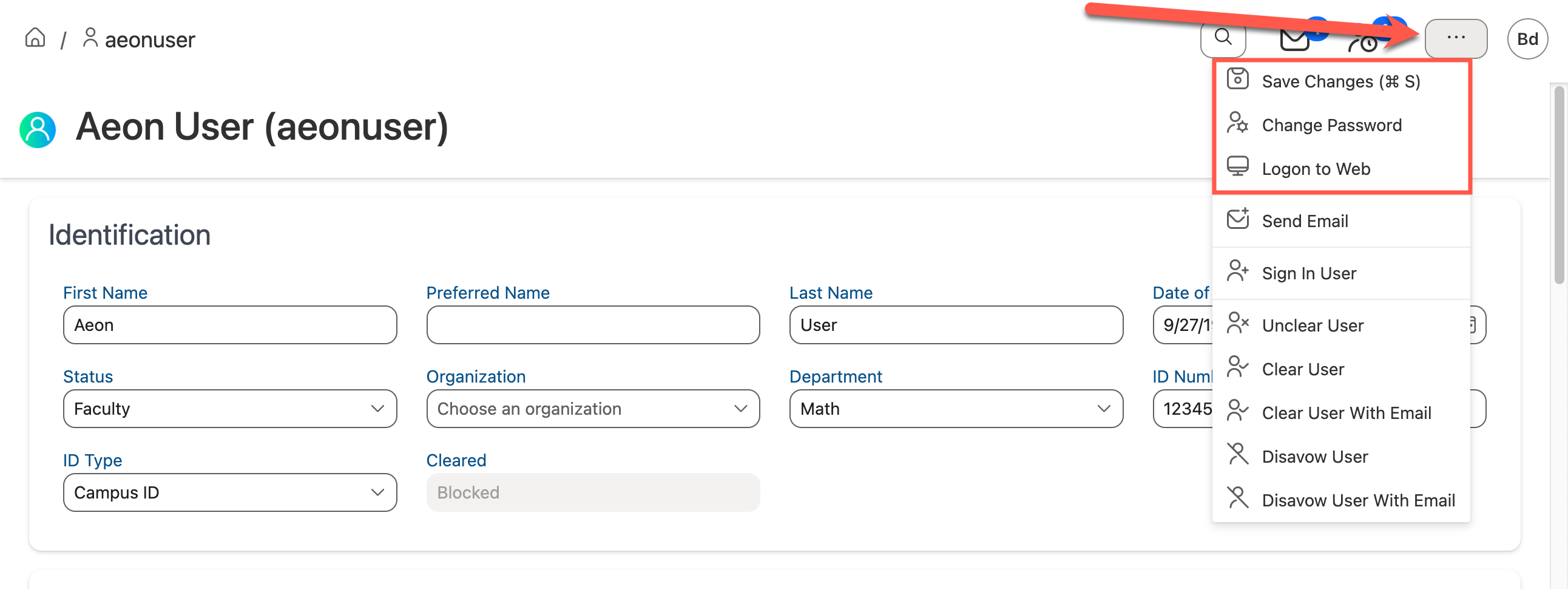1568x589 pixels.
Task: Select Disavow User With Email
Action: pyautogui.click(x=1358, y=501)
